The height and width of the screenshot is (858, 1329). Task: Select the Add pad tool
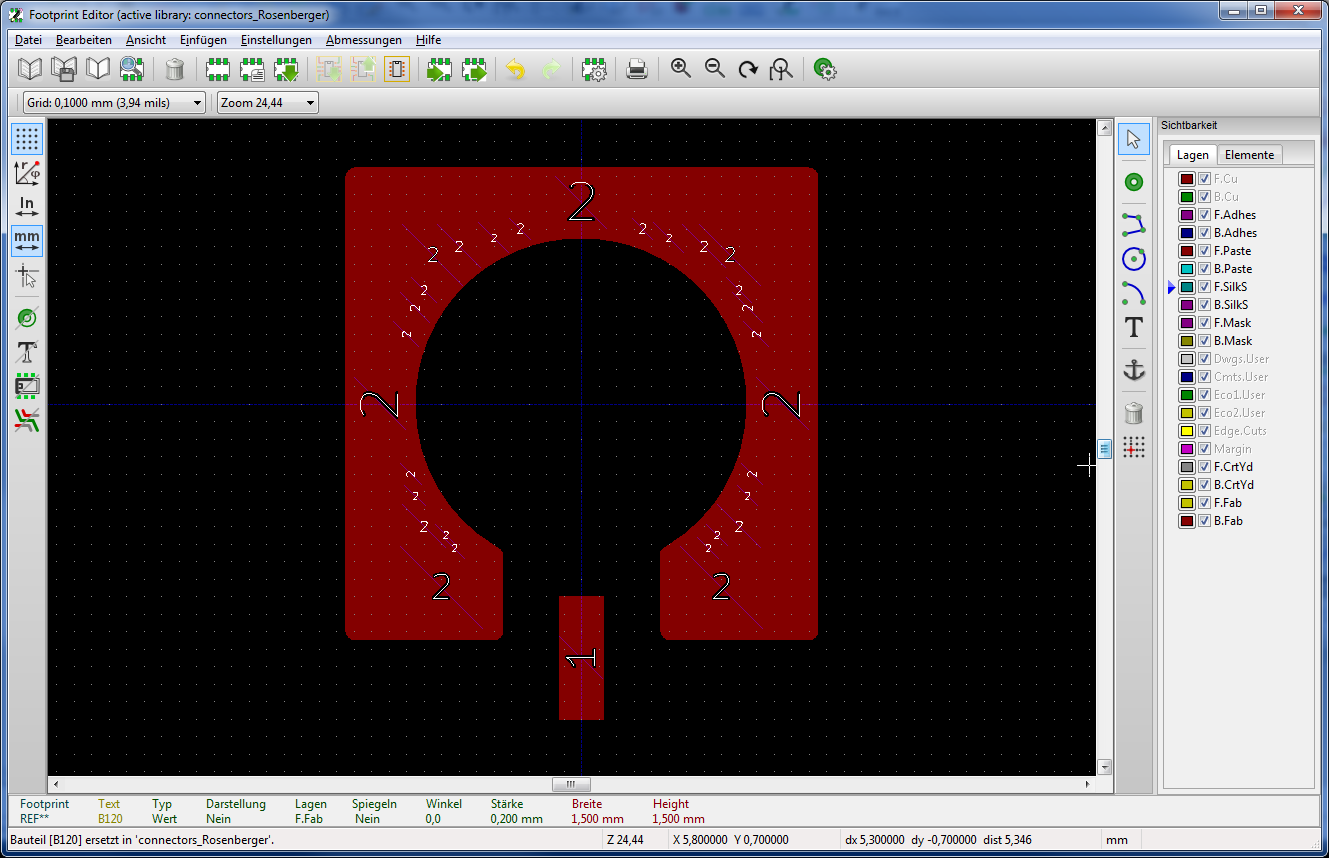(x=1133, y=182)
